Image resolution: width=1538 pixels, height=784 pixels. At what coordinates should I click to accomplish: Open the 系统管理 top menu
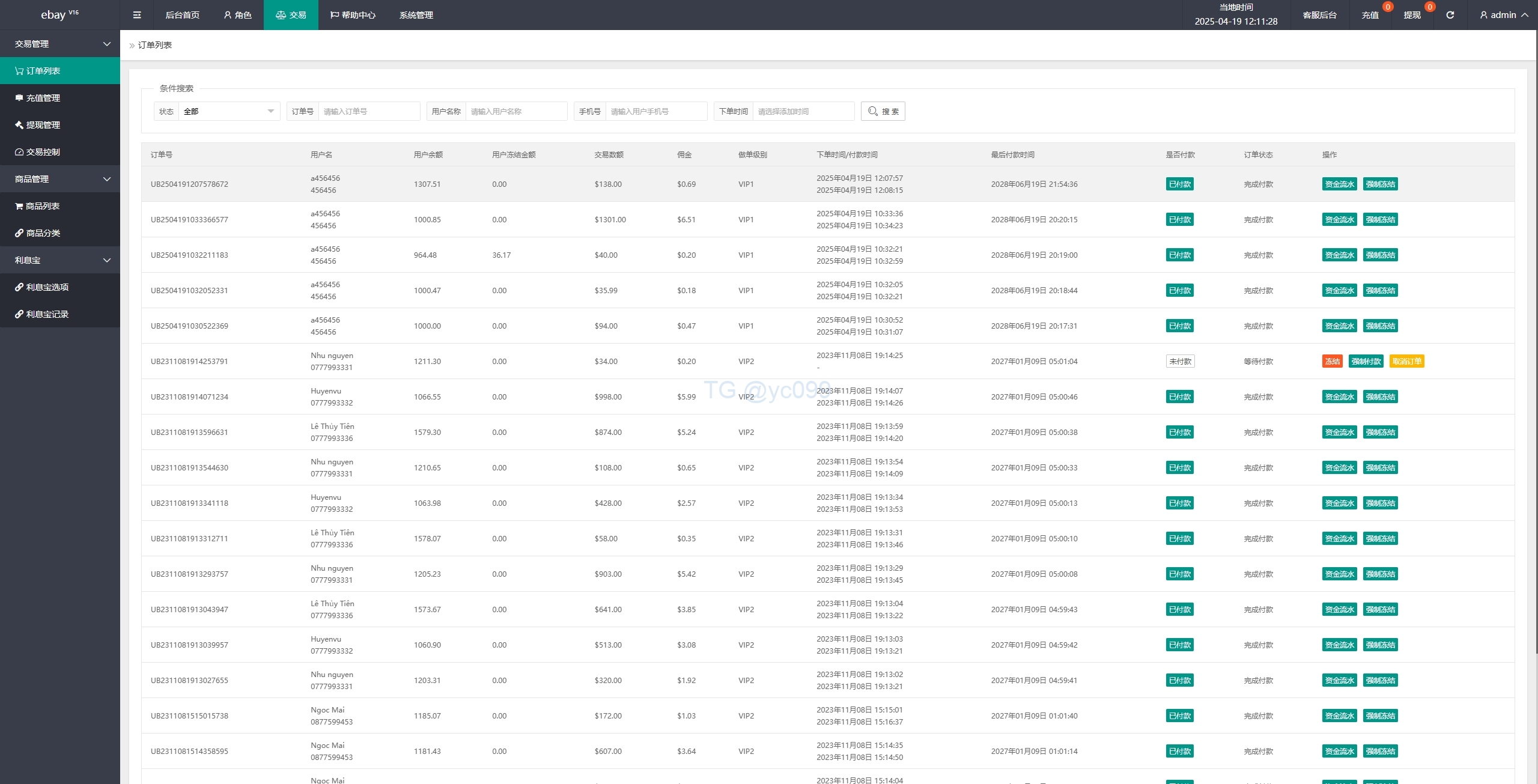pyautogui.click(x=416, y=15)
